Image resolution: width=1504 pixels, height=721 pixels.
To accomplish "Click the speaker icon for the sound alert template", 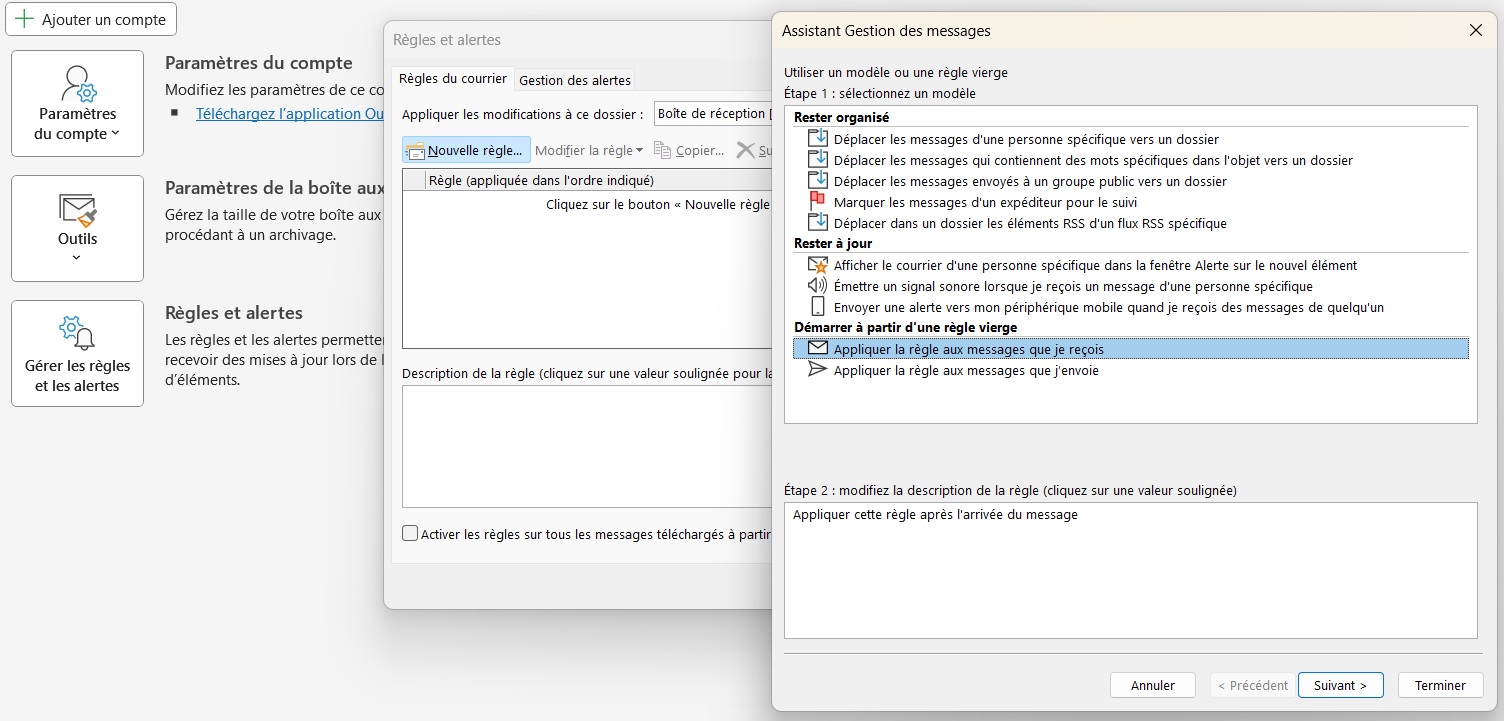I will point(815,286).
